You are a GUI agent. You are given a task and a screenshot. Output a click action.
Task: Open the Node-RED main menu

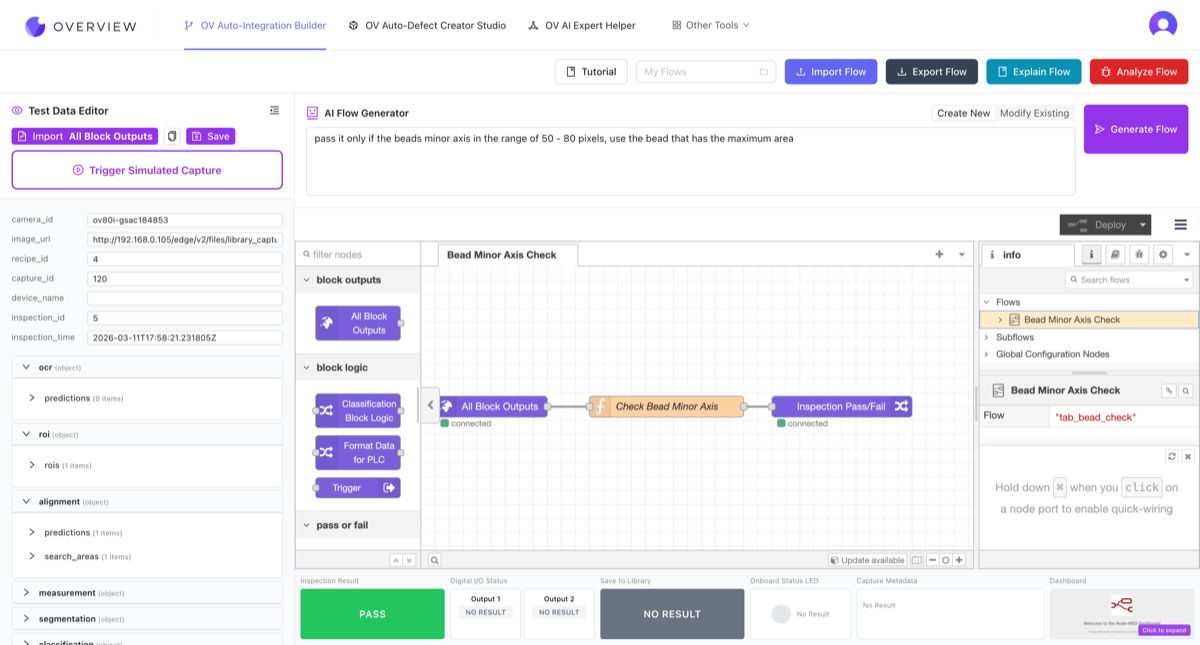tap(1180, 225)
